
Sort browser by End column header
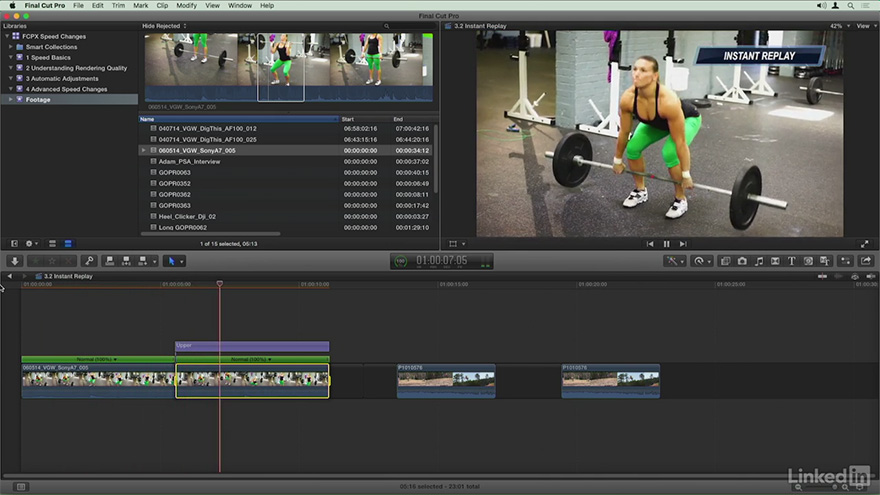click(412, 119)
